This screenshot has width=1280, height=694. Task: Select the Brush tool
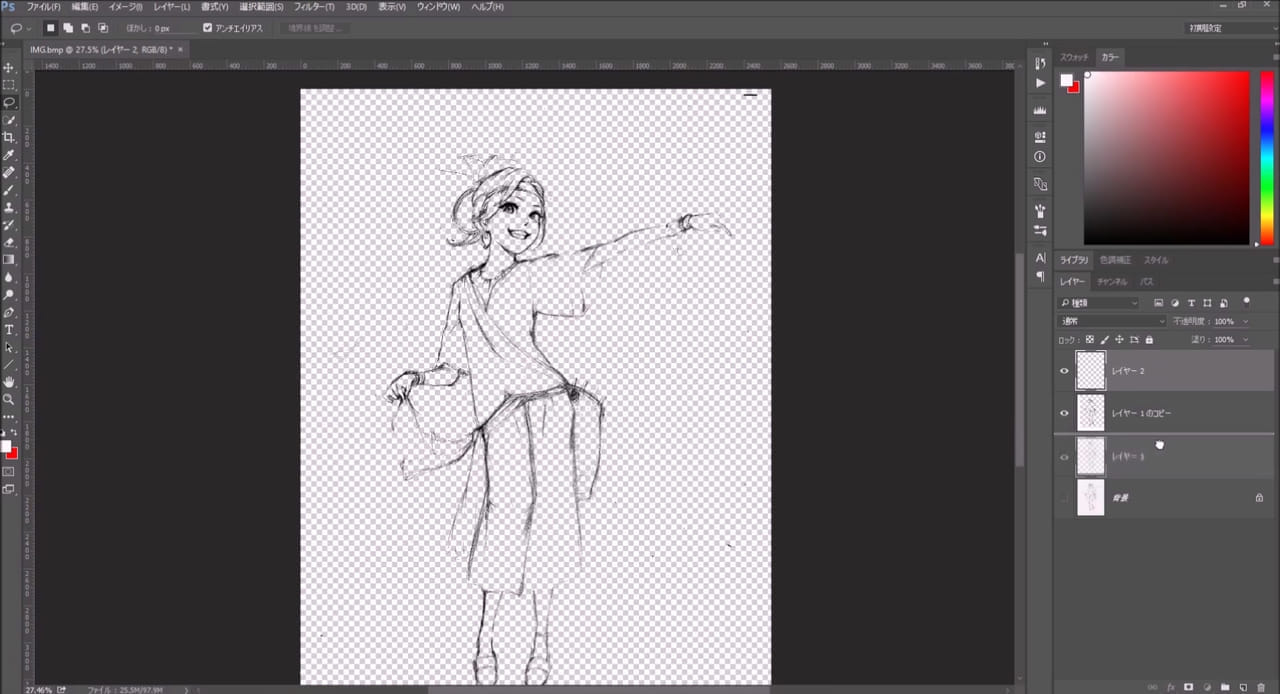(x=9, y=190)
